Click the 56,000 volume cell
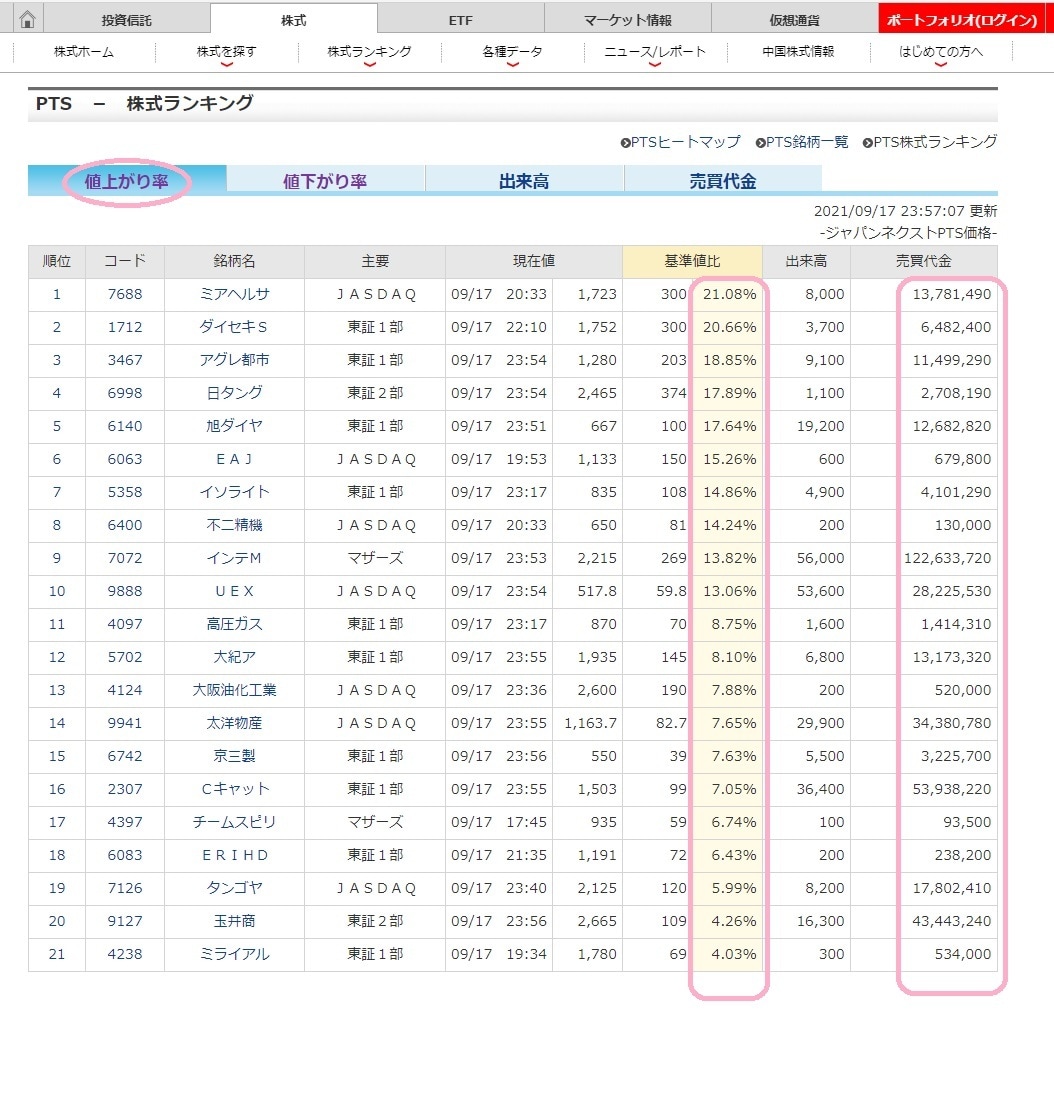Image resolution: width=1054 pixels, height=1111 pixels. tap(820, 558)
